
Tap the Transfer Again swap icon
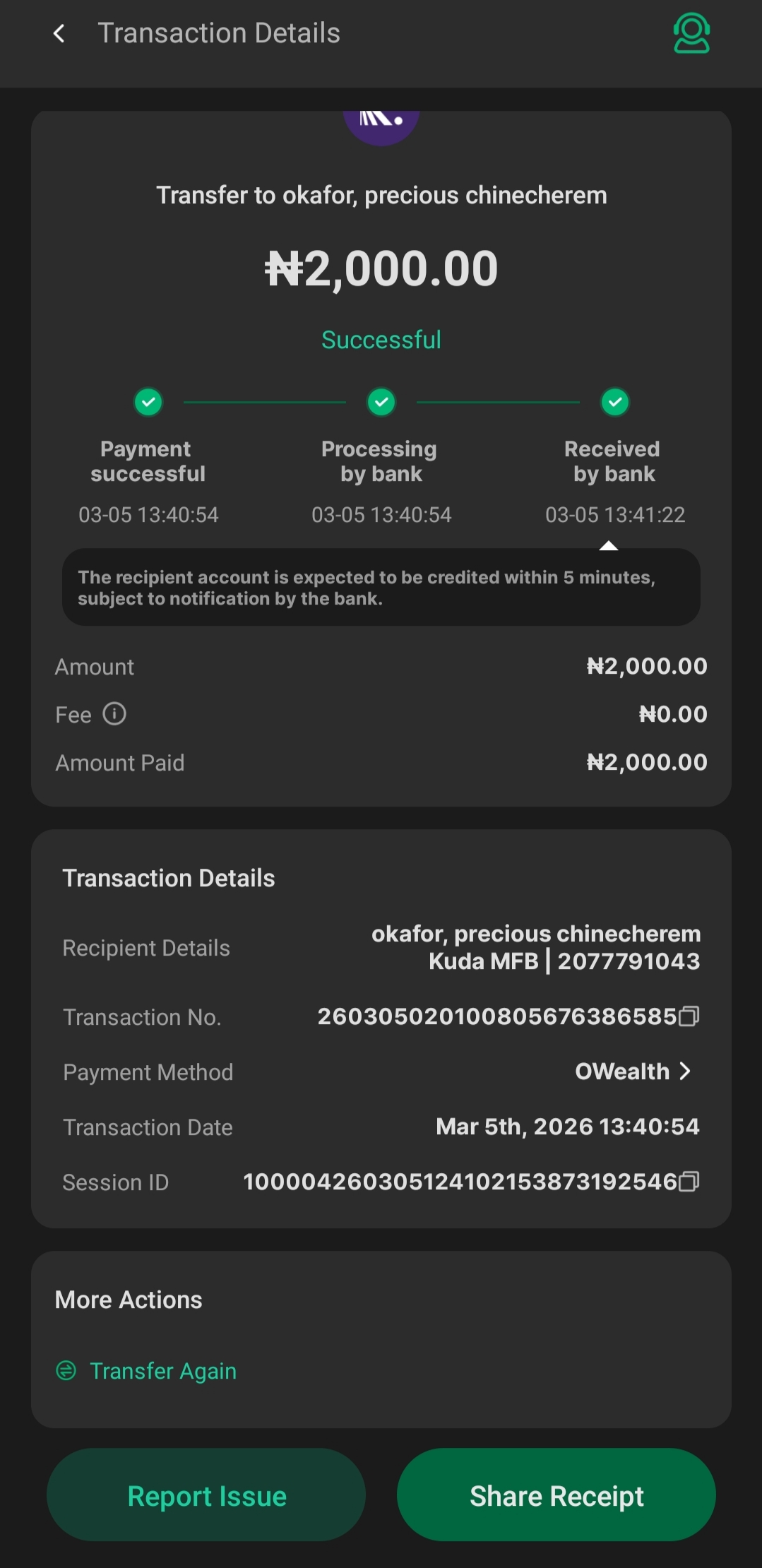[x=66, y=1371]
